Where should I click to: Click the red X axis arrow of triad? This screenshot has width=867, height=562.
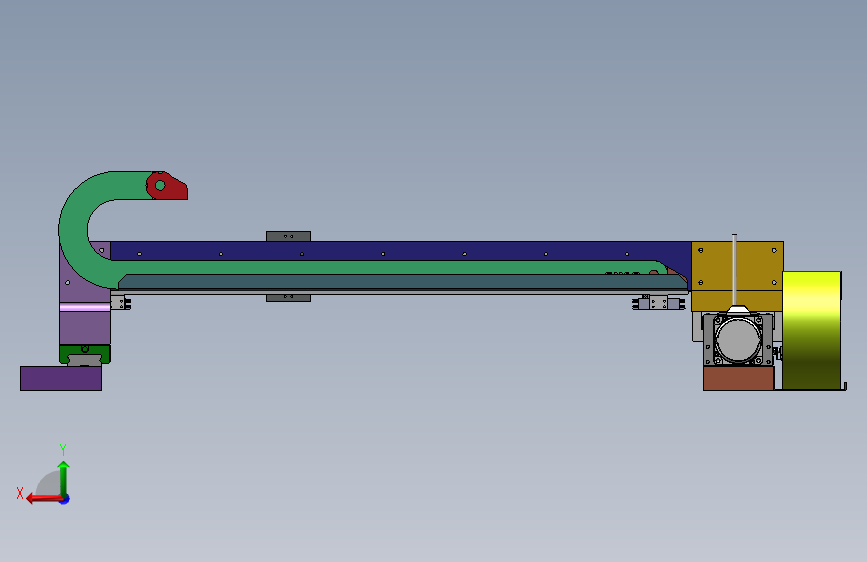(44, 498)
